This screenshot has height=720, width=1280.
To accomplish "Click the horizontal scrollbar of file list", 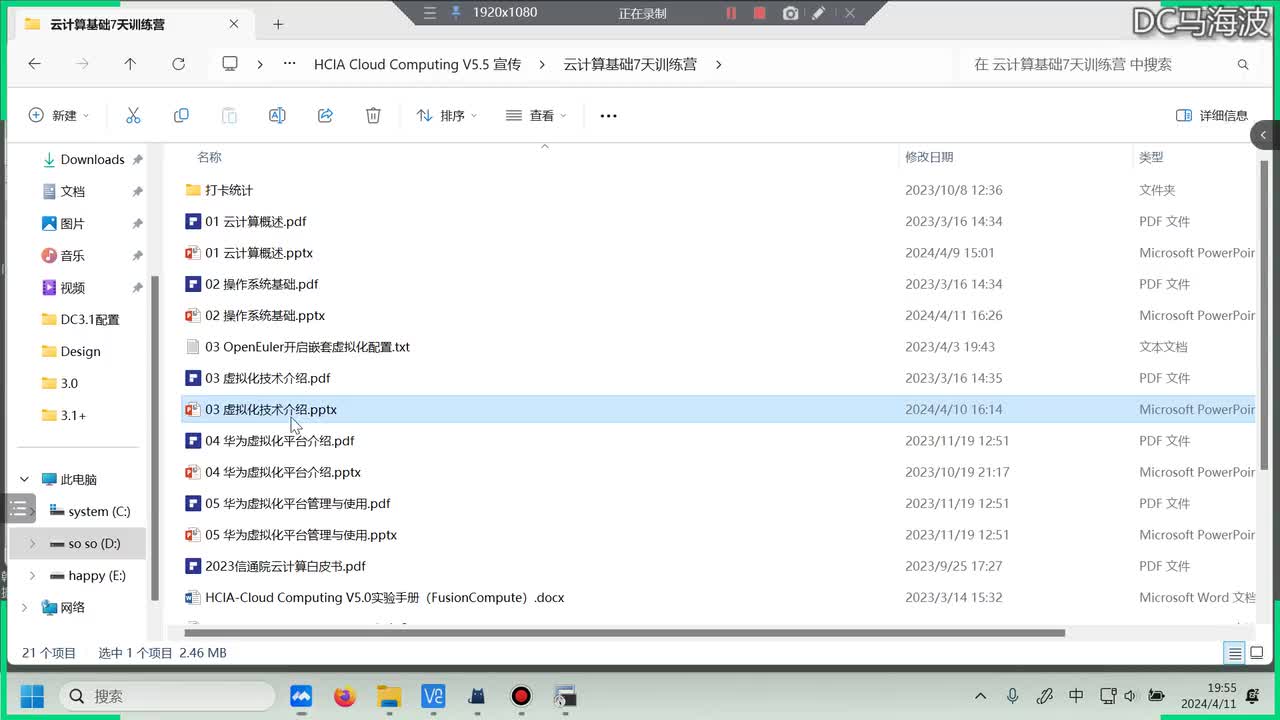I will pos(625,632).
